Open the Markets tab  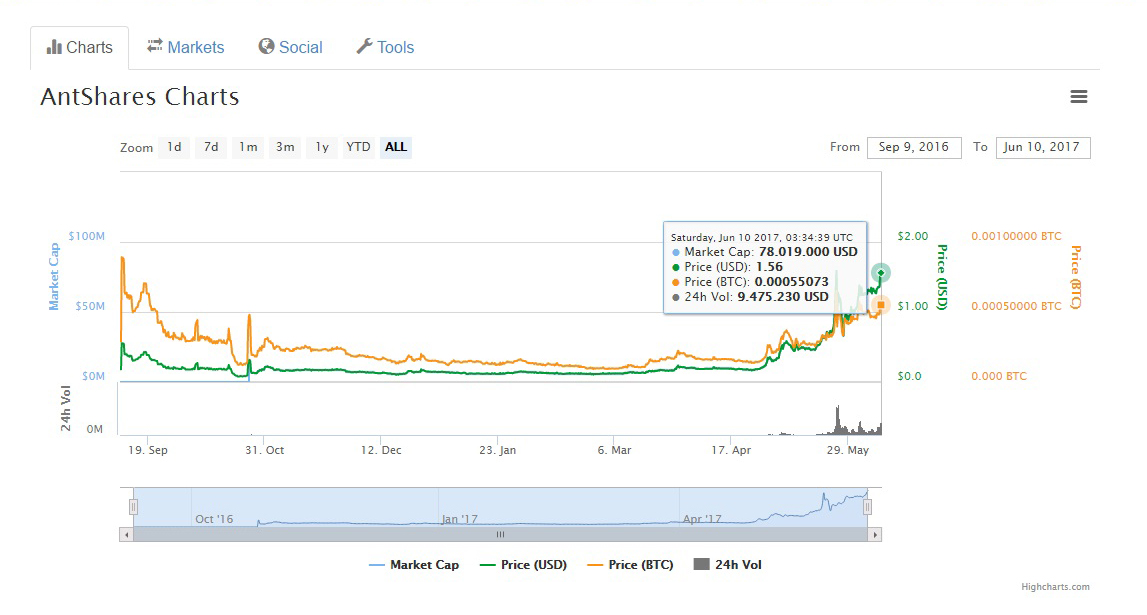pyautogui.click(x=186, y=48)
